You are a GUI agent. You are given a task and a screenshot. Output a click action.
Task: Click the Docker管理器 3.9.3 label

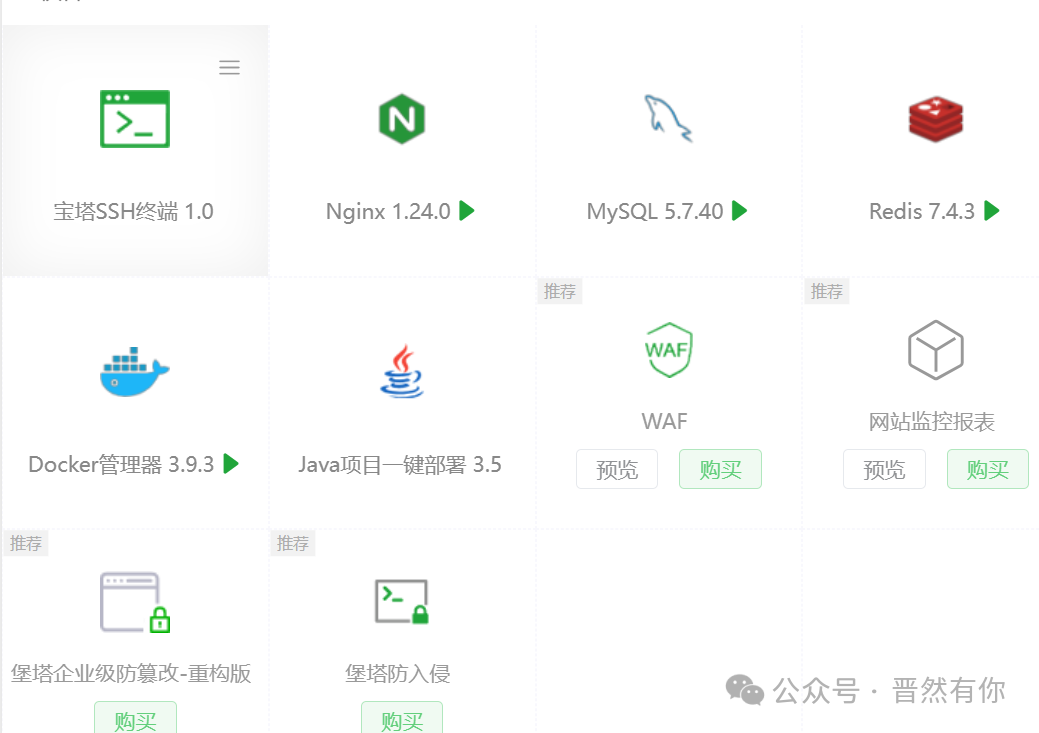121,465
